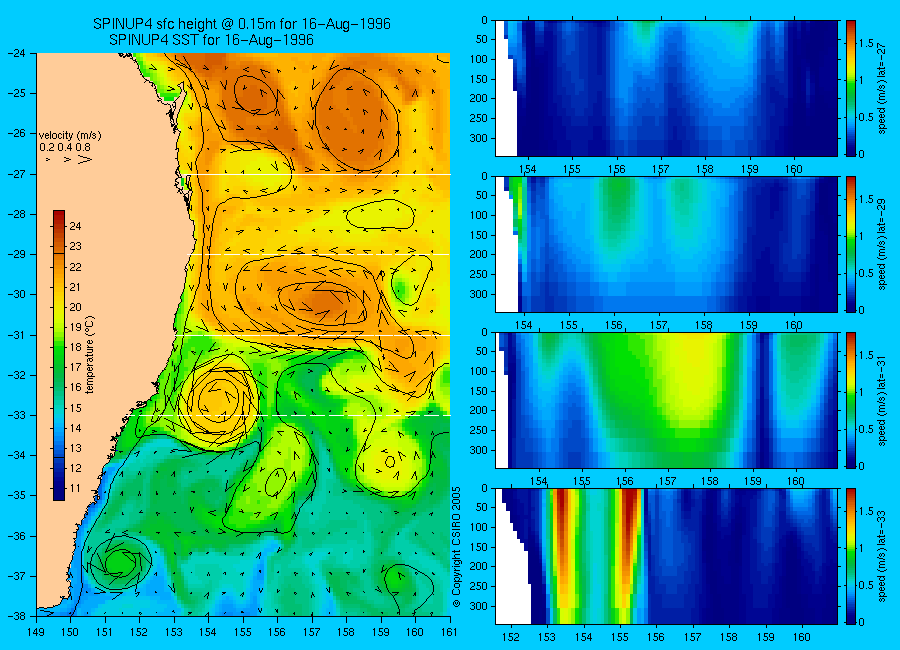Viewport: 900px width, 650px height.
Task: Select the "speed (m/s) lat=-27" label
Action: point(883,88)
